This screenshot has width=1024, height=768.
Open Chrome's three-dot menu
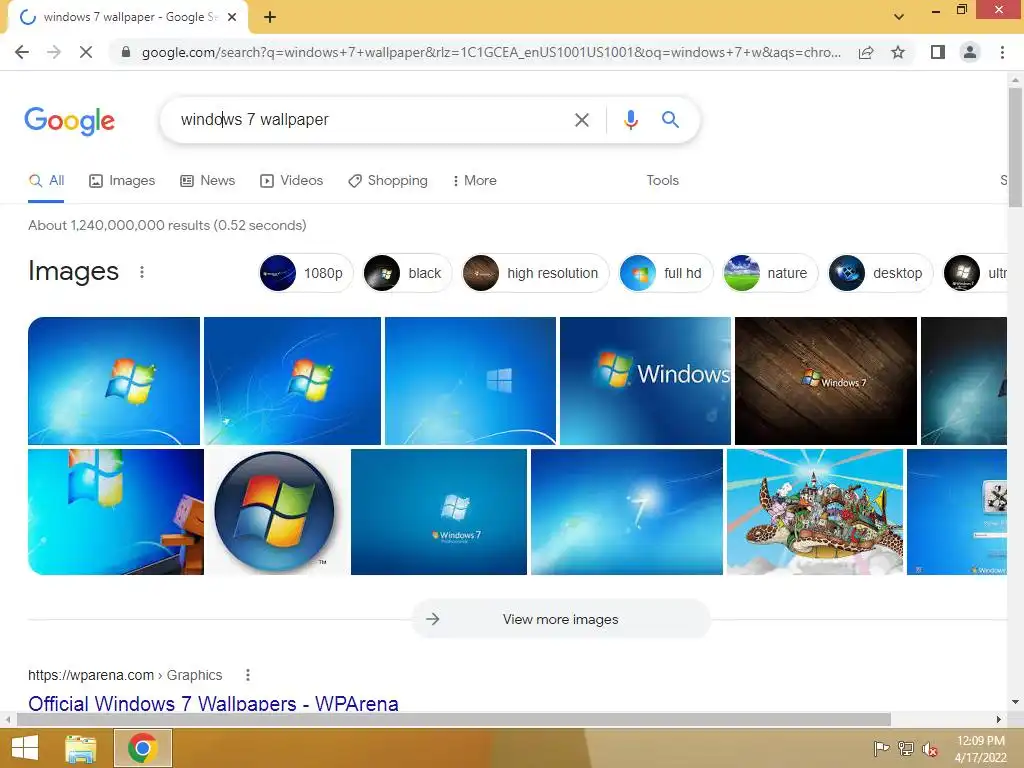[1002, 52]
